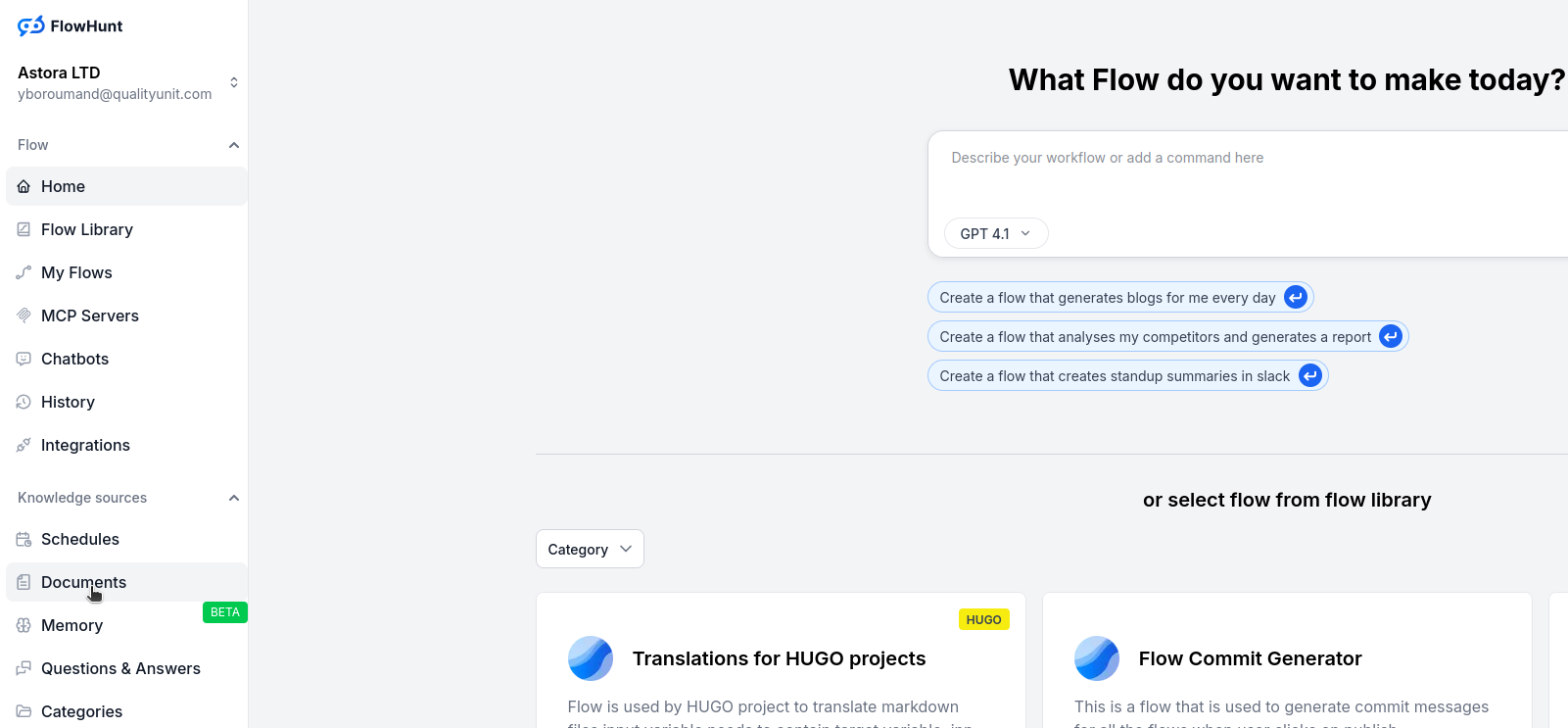Open the Astora LTD workspace switcher
Viewport: 1568px width, 728px height.
point(233,82)
